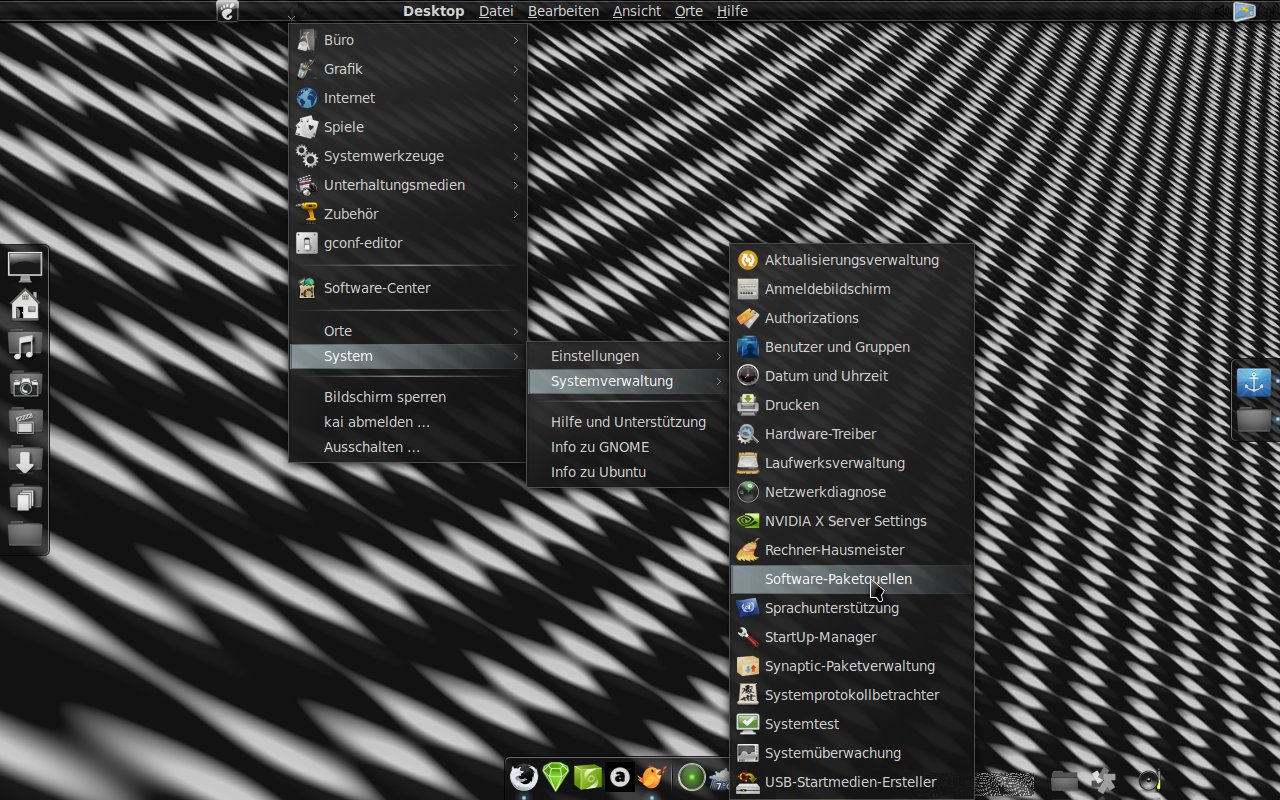
Task: Click Ausschalten …
Action: click(408, 447)
